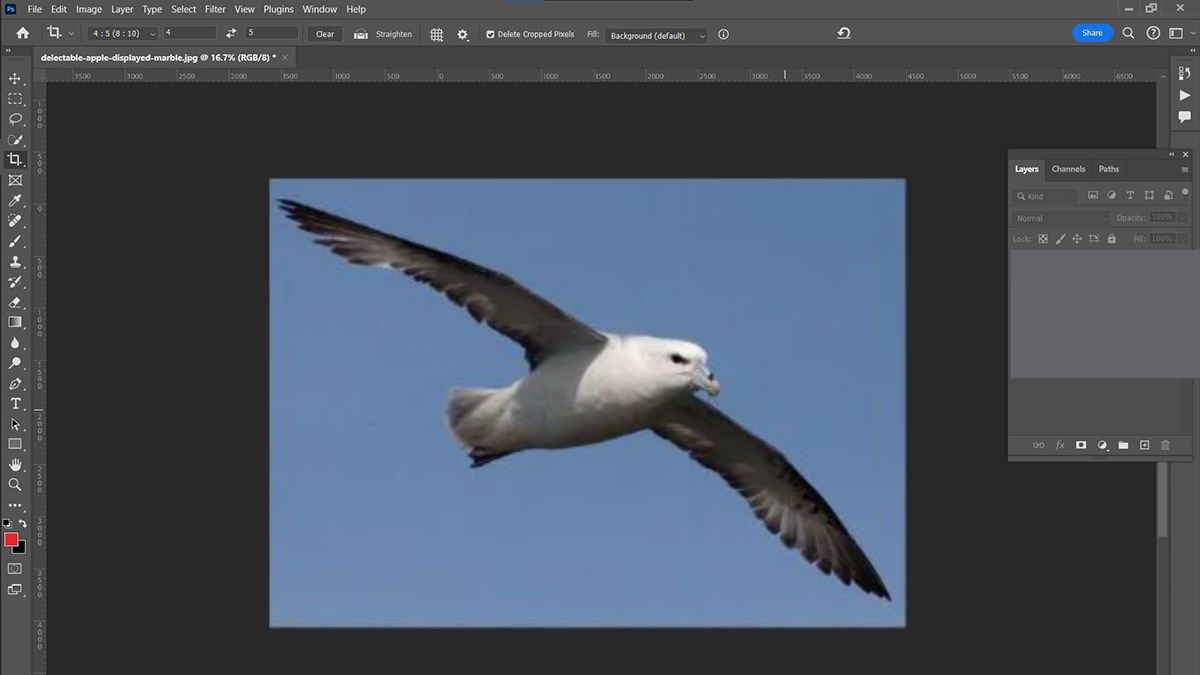The image size is (1200, 675).
Task: Select the Lasso tool
Action: coord(15,119)
